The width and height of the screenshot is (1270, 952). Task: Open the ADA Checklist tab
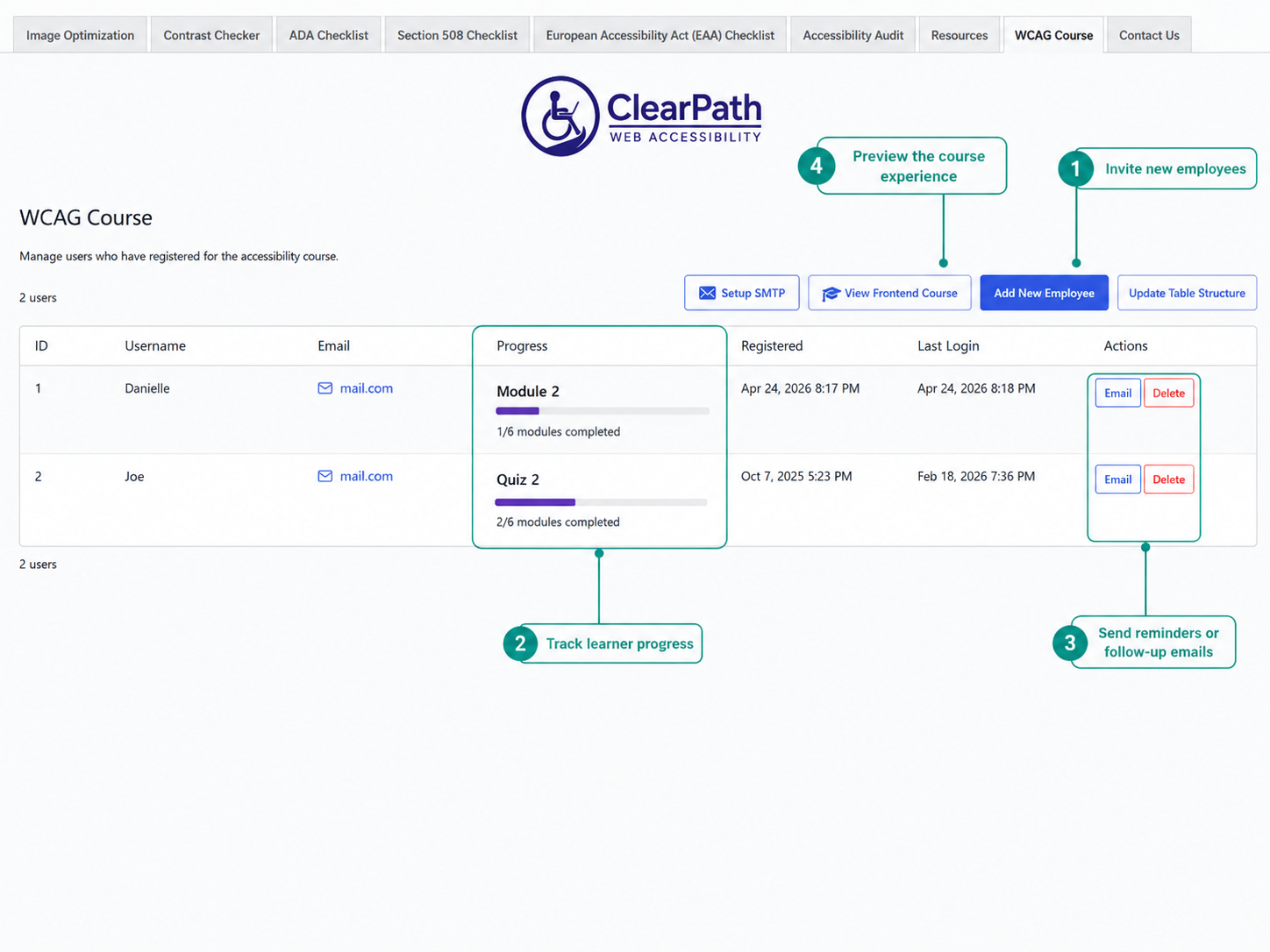click(x=329, y=35)
